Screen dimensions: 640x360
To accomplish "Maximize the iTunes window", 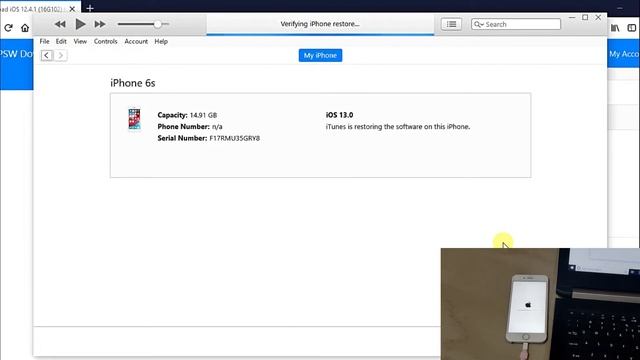I will pos(585,18).
